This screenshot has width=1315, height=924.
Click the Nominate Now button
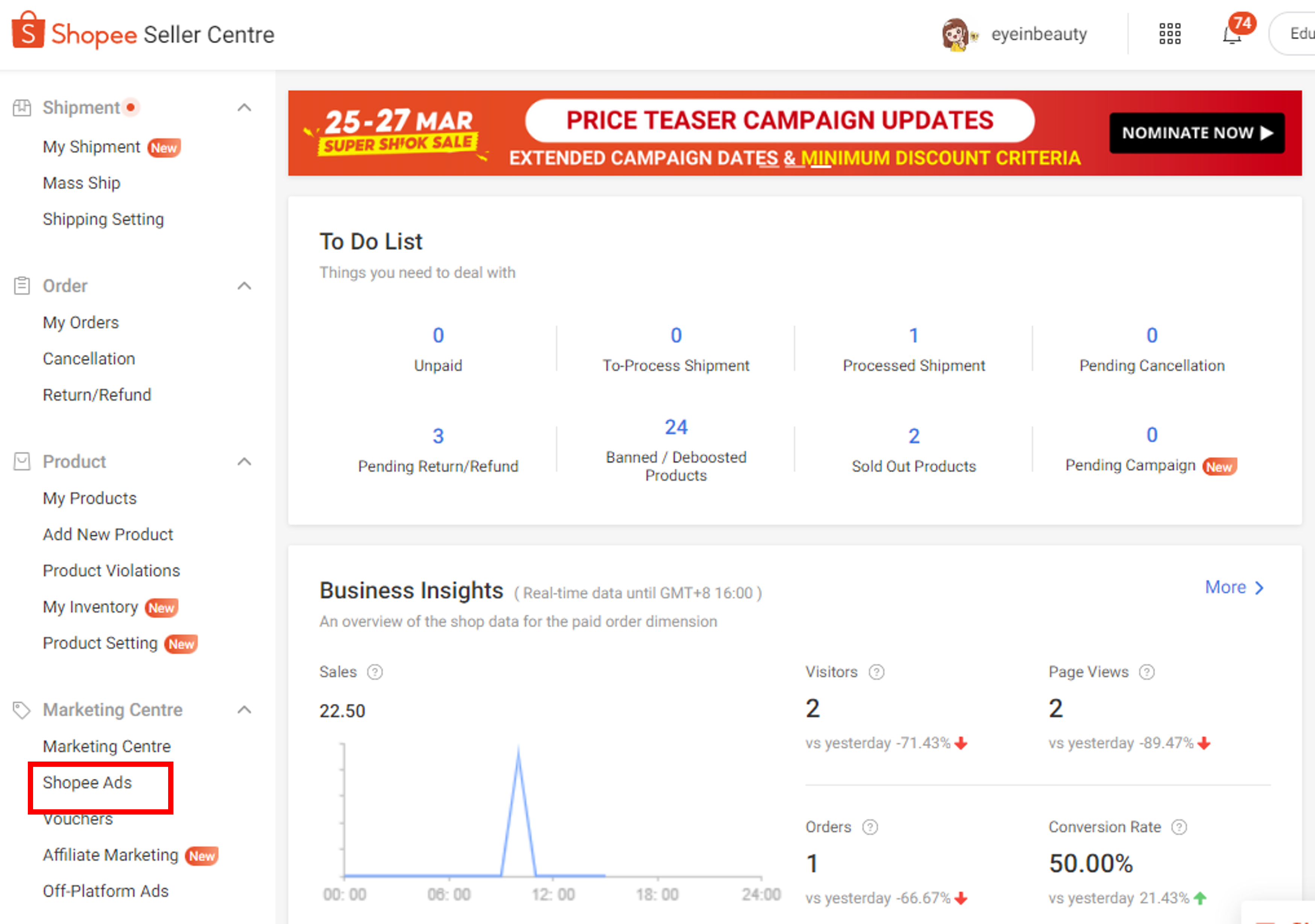pos(1197,132)
